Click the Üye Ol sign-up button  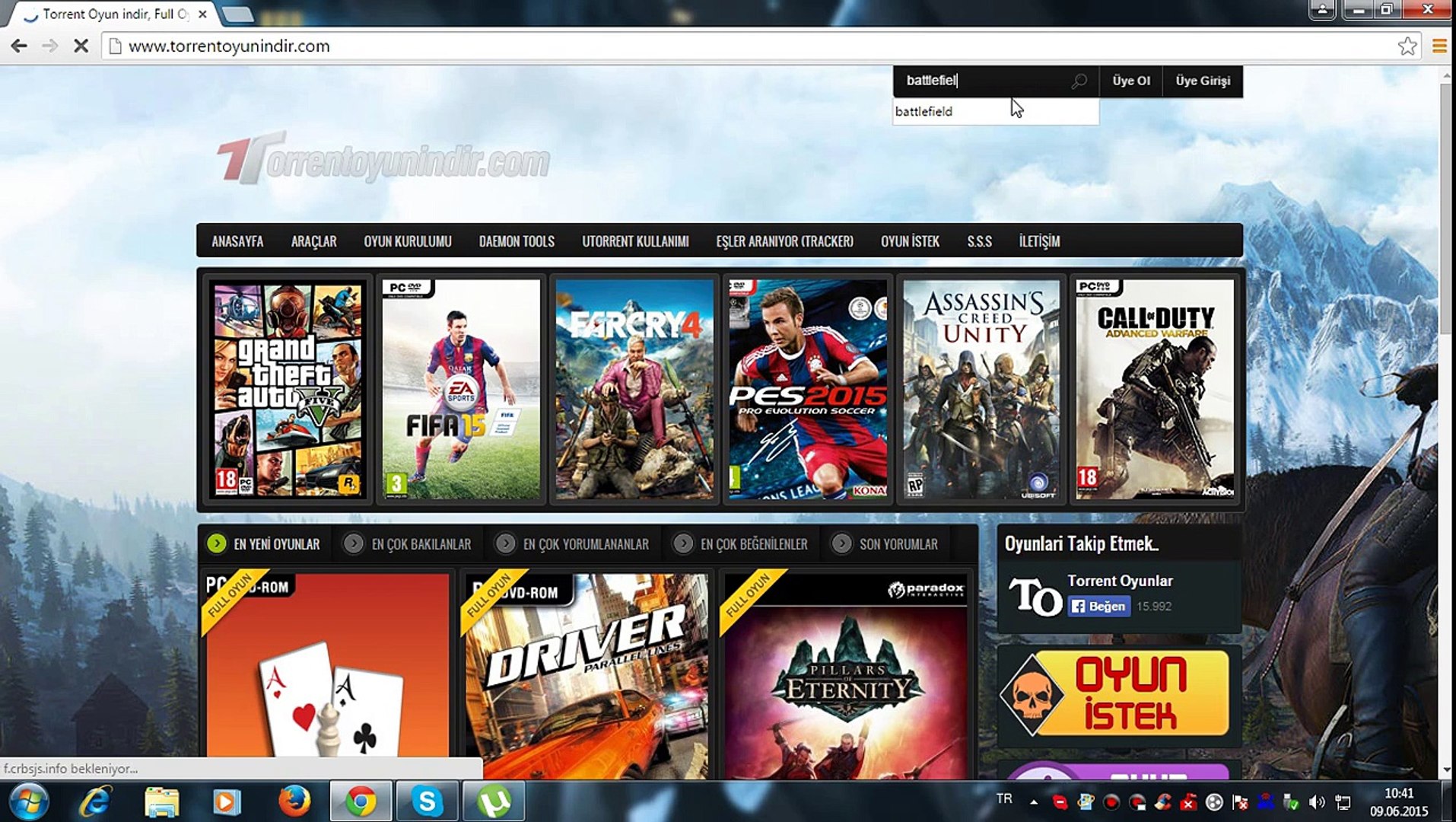[x=1131, y=81]
